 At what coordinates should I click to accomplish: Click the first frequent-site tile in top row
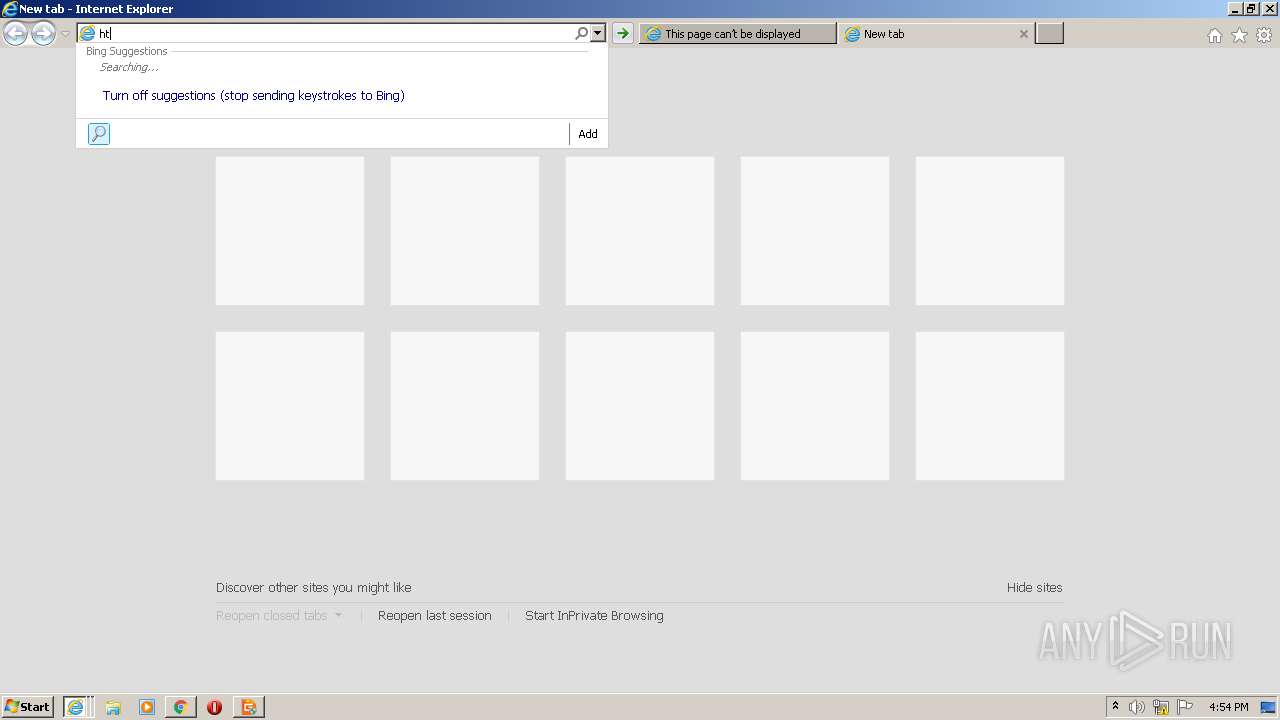click(x=290, y=231)
